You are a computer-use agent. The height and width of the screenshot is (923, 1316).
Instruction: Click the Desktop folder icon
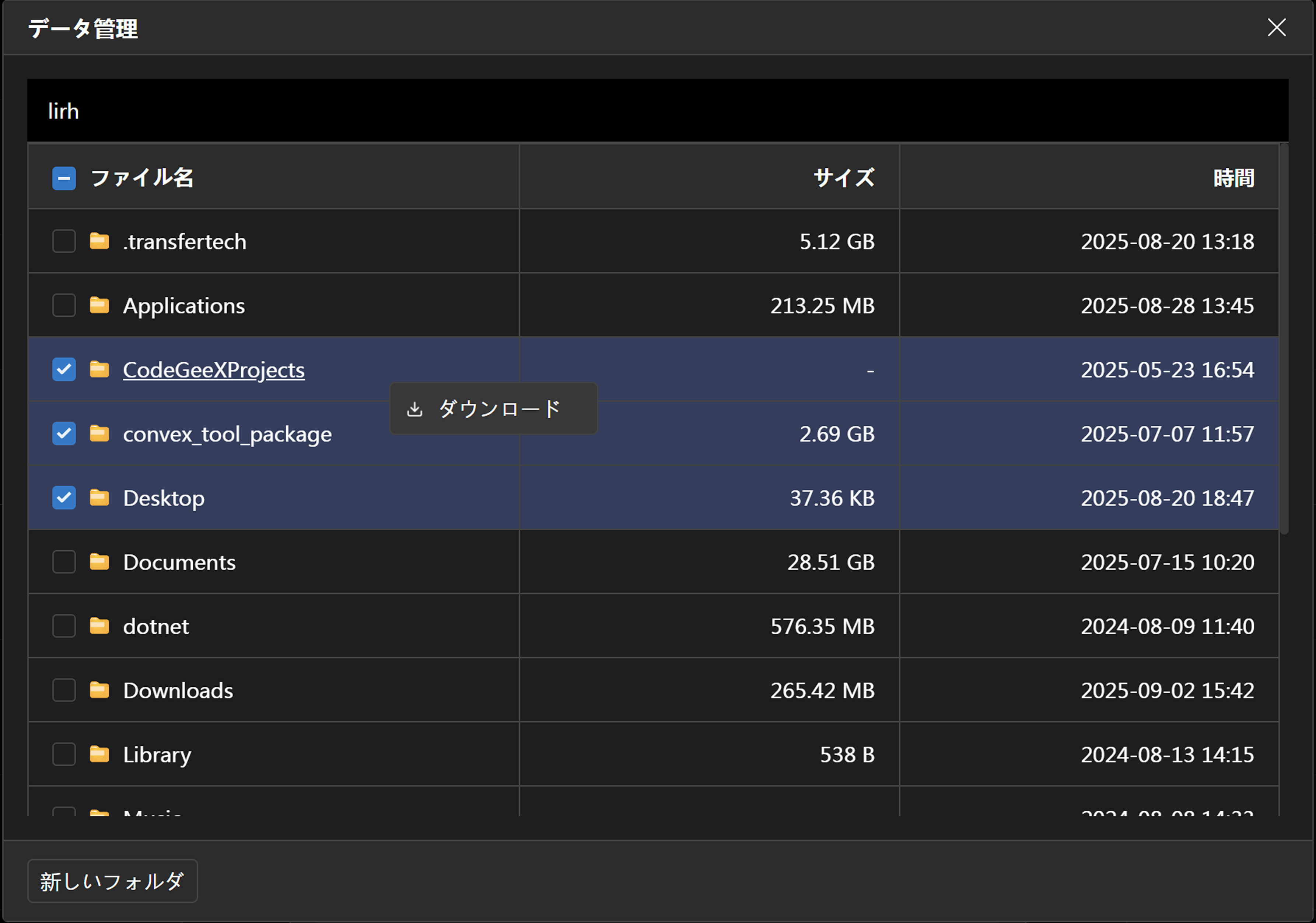coord(99,498)
